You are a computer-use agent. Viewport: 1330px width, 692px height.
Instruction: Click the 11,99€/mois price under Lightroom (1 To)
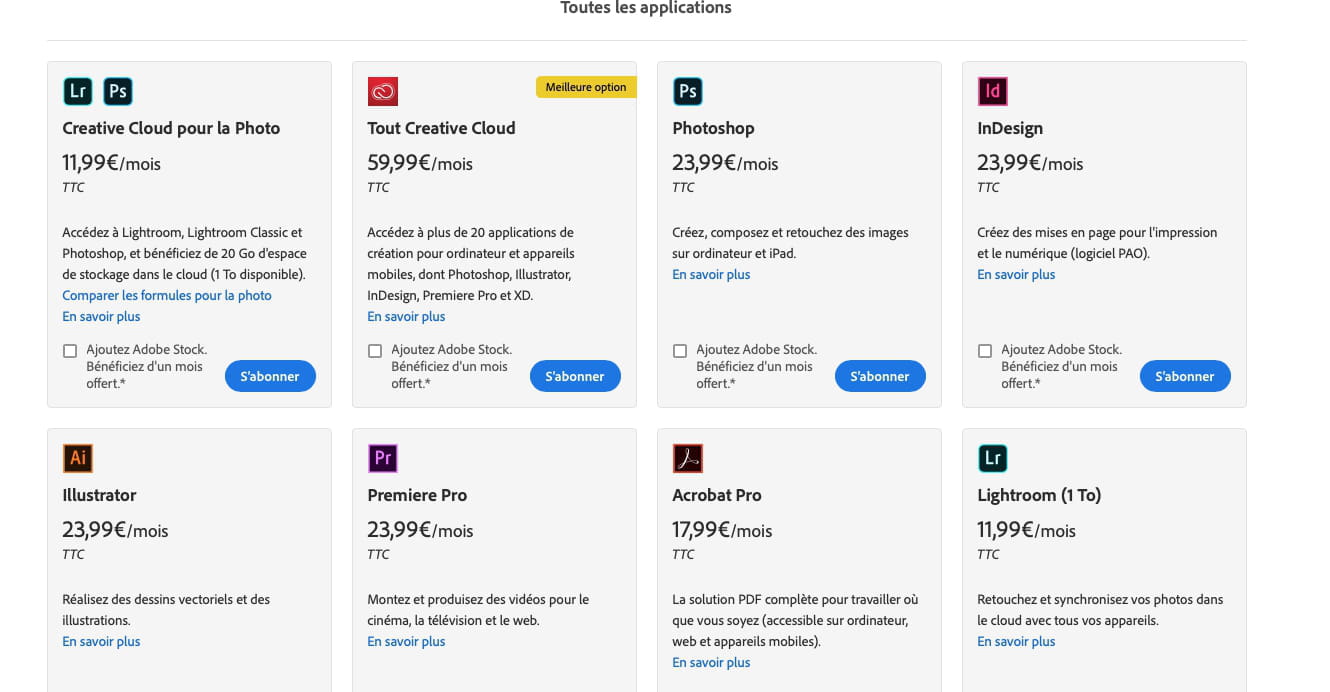click(x=1026, y=530)
